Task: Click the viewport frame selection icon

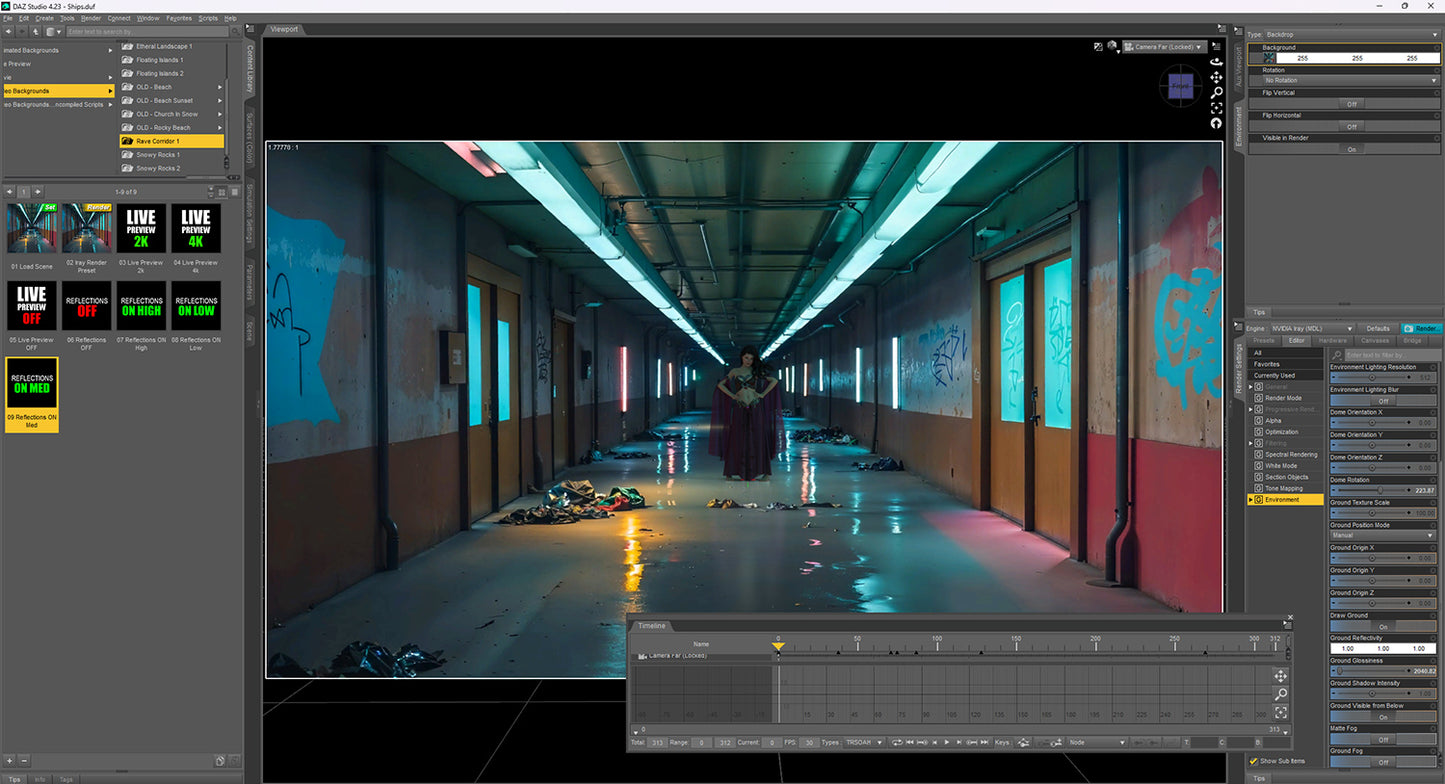Action: [1216, 108]
